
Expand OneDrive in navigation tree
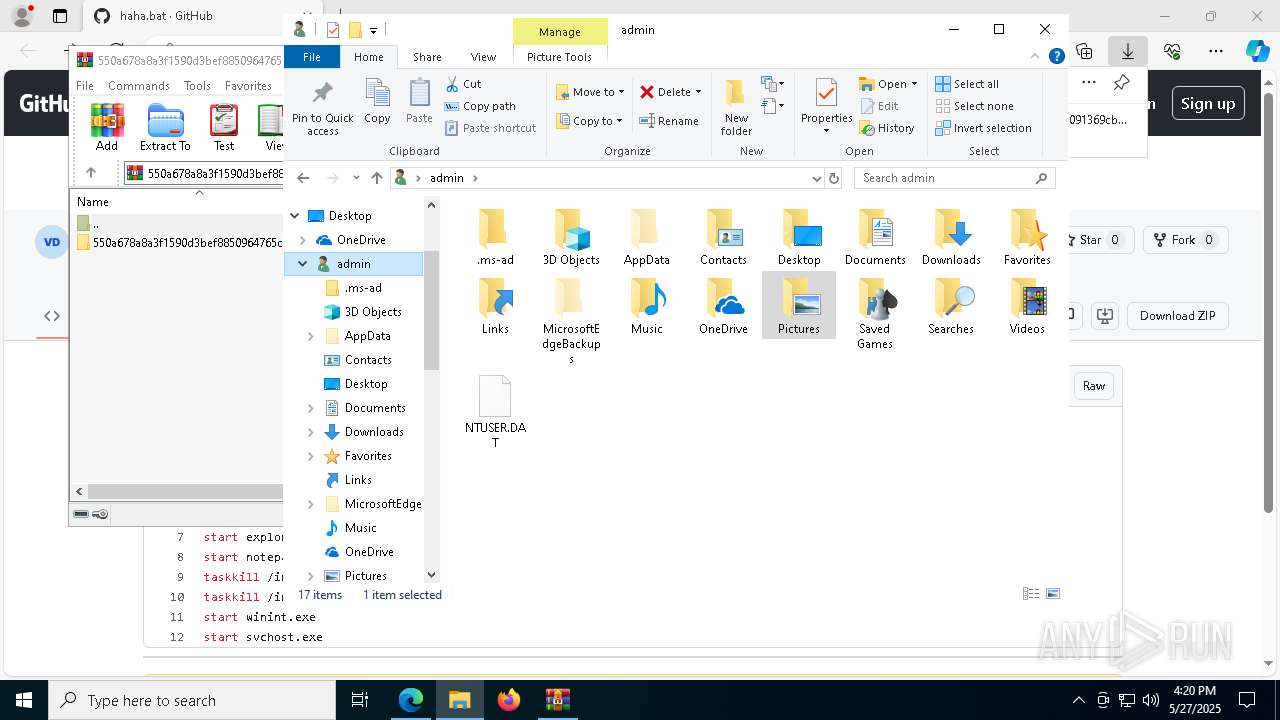click(x=303, y=240)
